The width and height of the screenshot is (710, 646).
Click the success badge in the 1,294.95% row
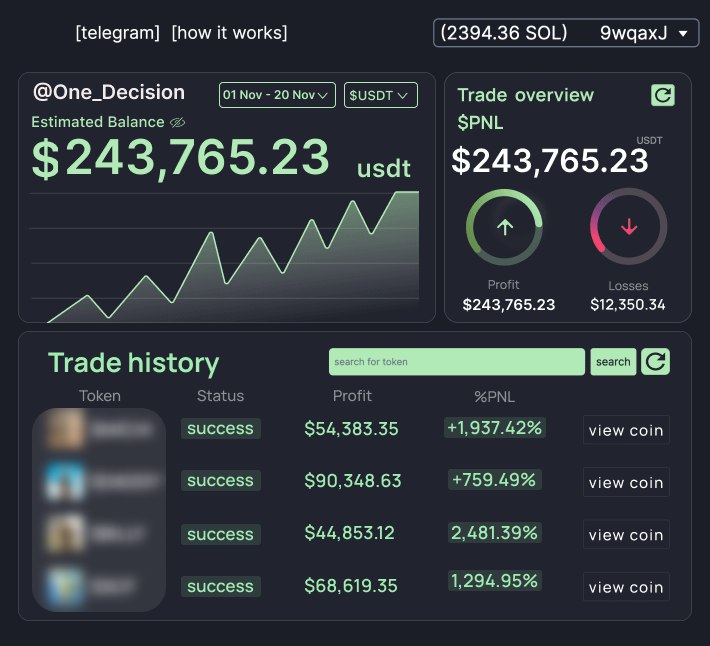tap(221, 586)
